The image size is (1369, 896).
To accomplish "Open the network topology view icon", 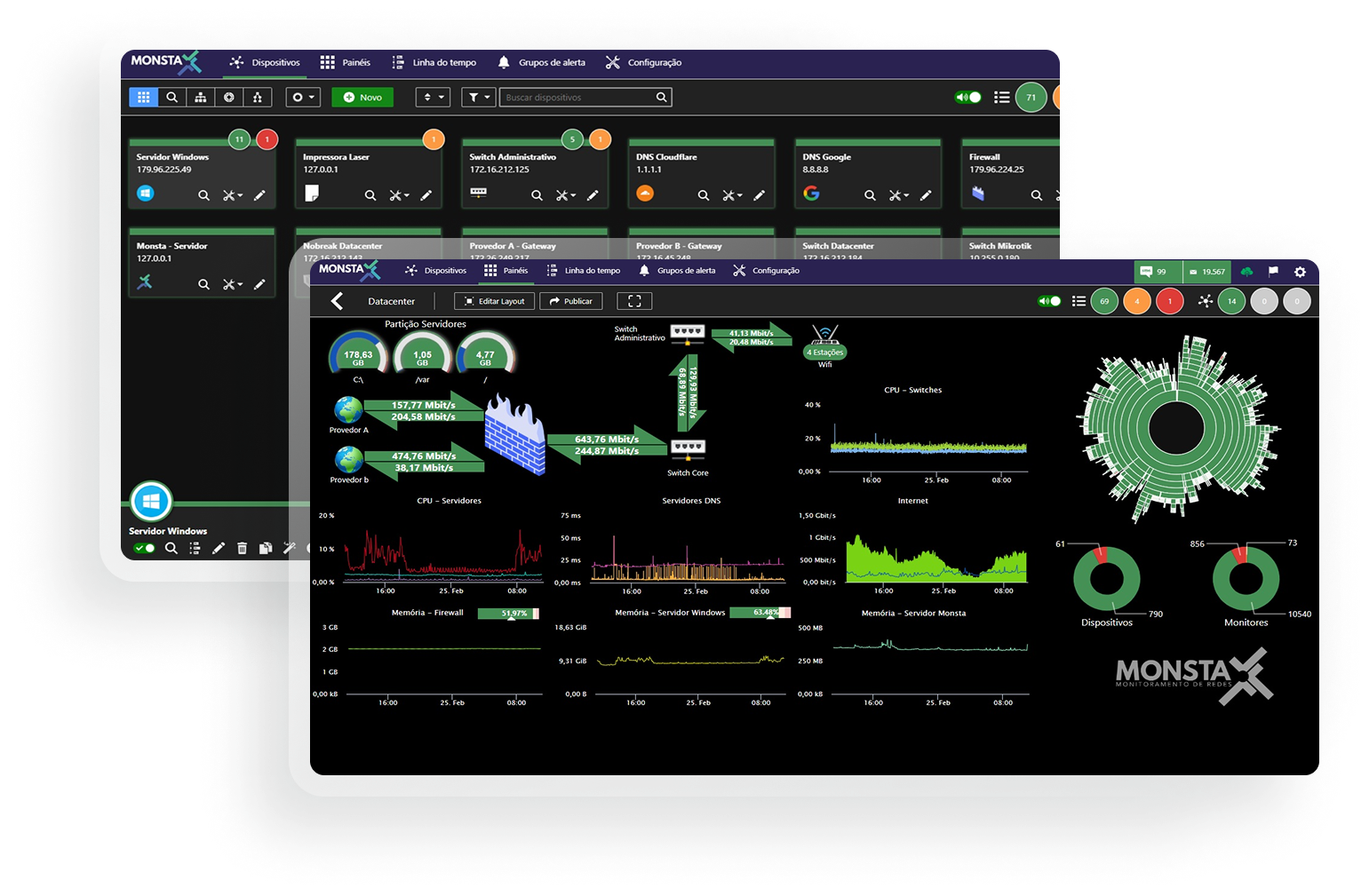I will tap(201, 97).
